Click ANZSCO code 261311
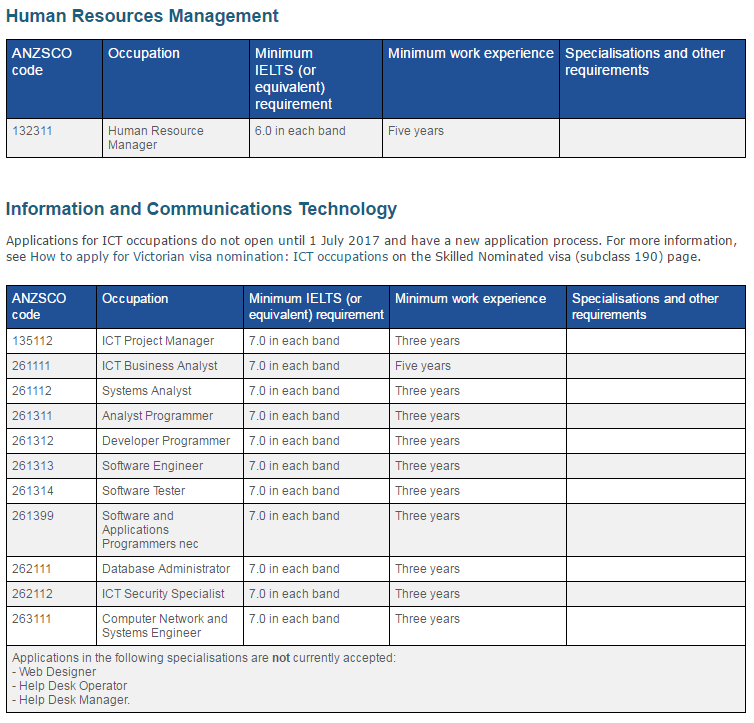This screenshot has width=754, height=723. [32, 416]
